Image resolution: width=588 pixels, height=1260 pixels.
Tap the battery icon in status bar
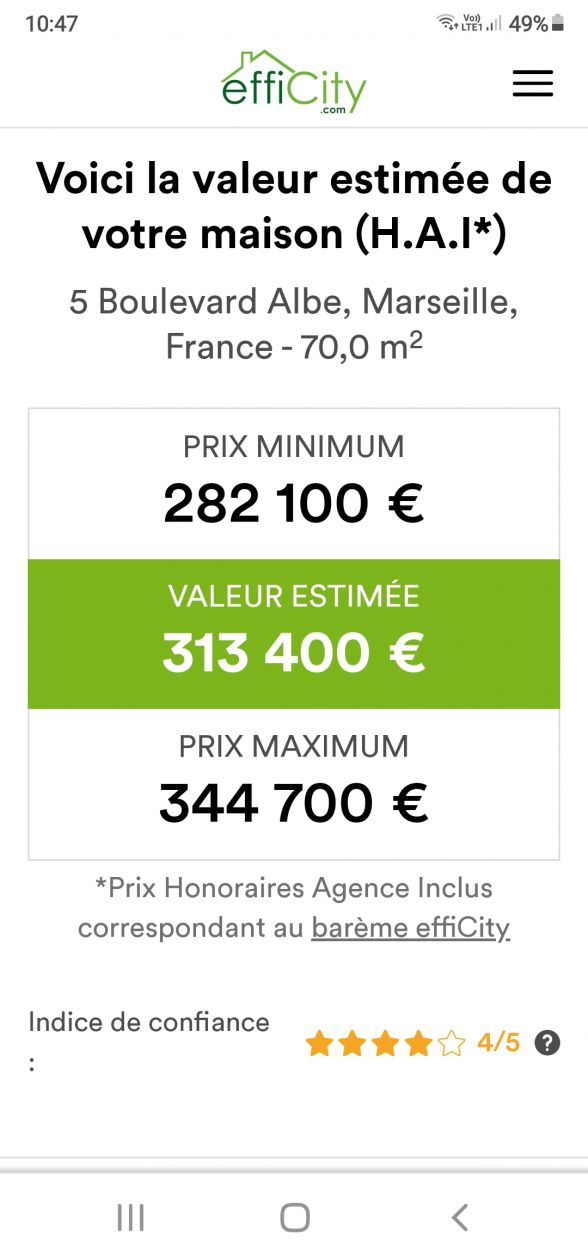(x=557, y=23)
